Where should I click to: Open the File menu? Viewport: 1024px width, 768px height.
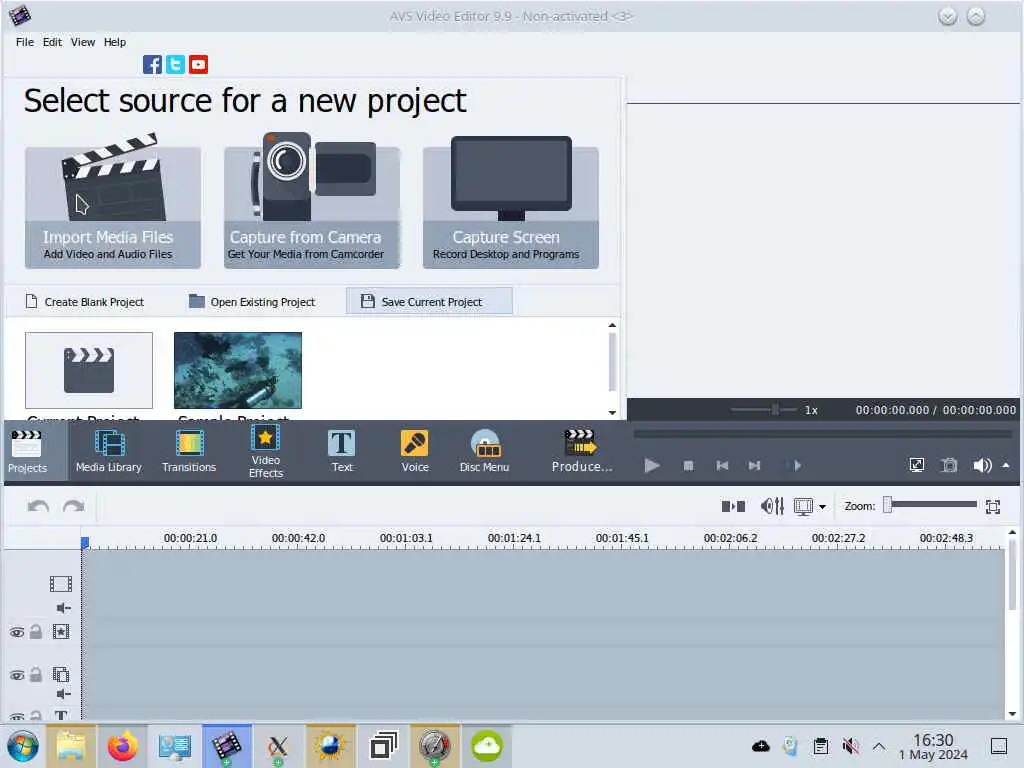click(x=25, y=42)
